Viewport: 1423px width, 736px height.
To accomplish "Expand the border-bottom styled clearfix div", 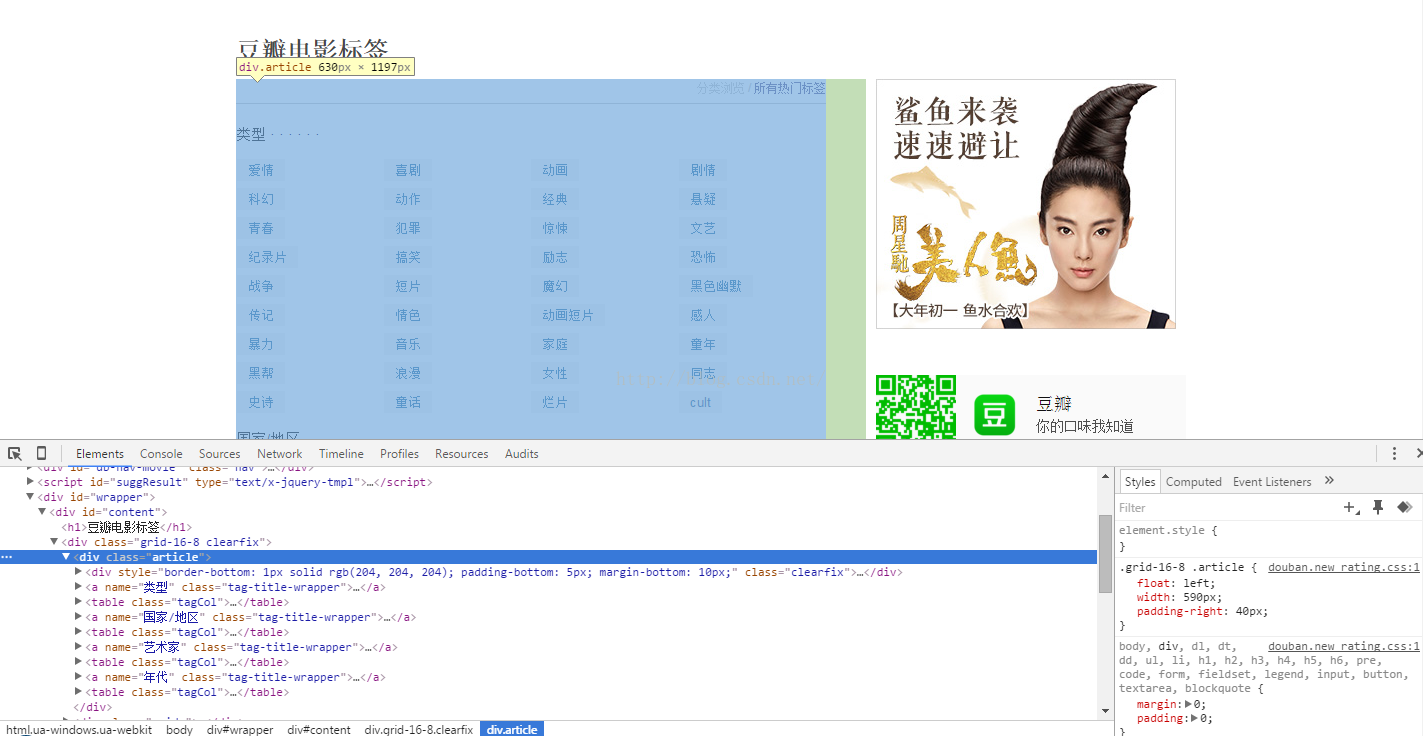I will [78, 572].
